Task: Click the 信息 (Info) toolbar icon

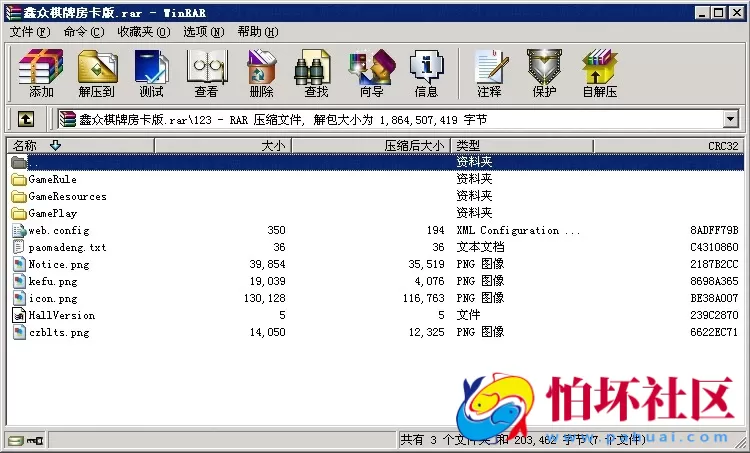Action: [427, 66]
